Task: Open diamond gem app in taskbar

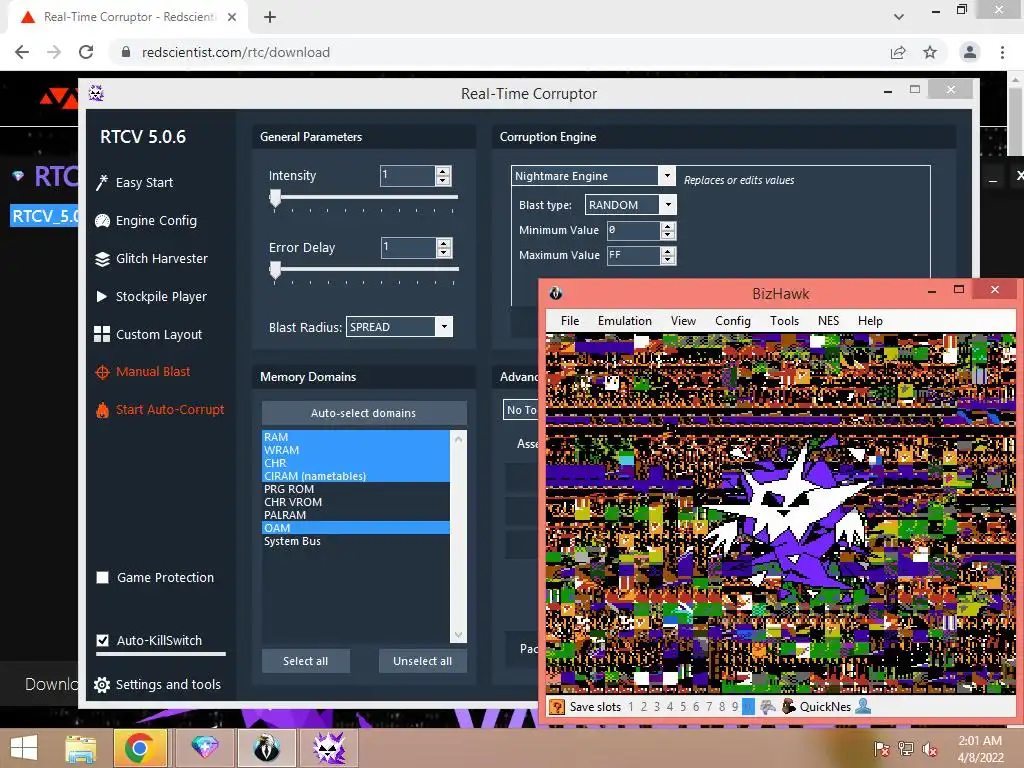Action: coord(204,748)
